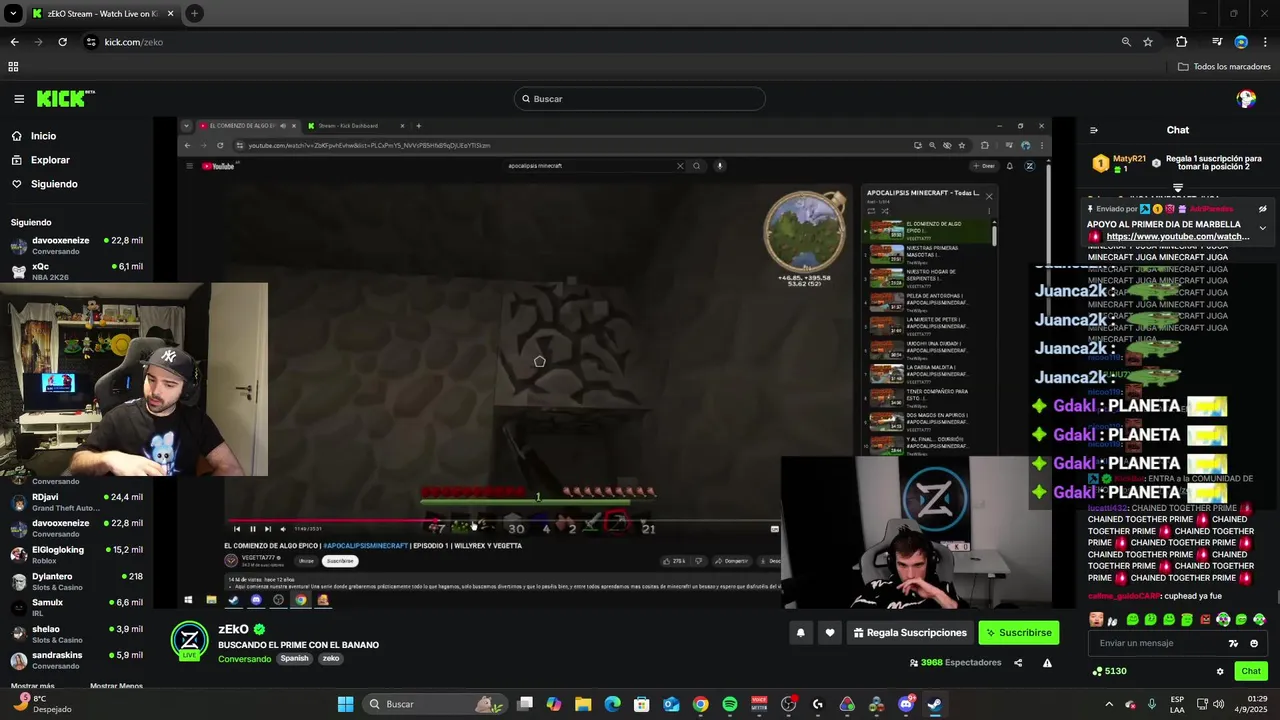Click the zEkO LIVE channel avatar

[x=189, y=642]
